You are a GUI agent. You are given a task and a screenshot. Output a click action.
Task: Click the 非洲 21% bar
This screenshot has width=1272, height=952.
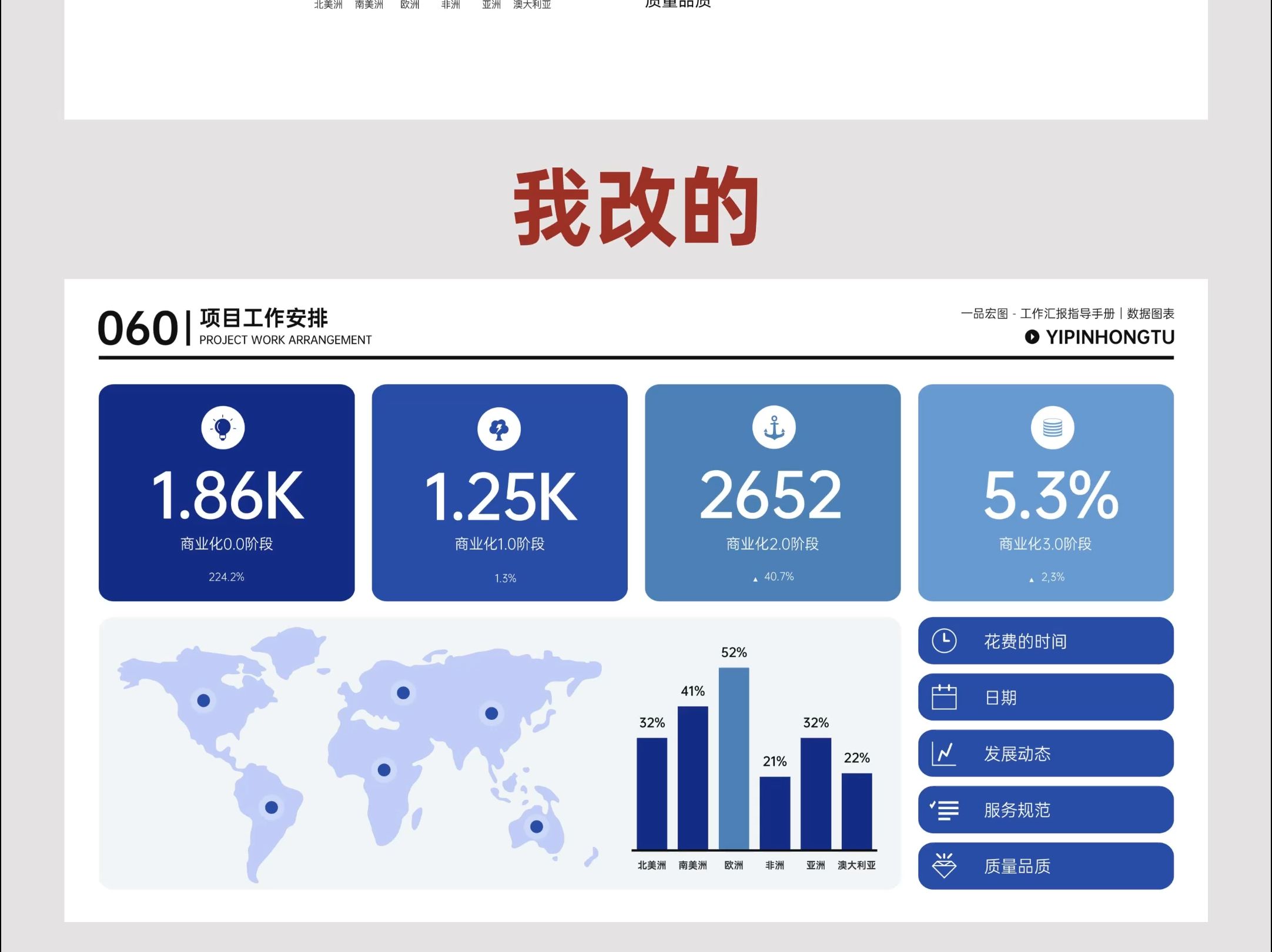[775, 813]
